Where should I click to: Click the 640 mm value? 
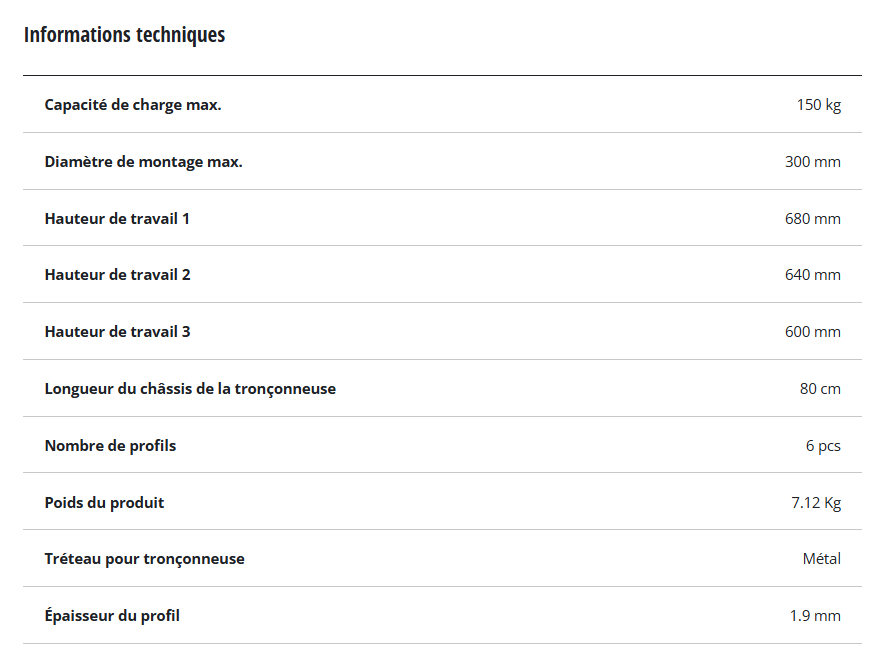tap(812, 275)
